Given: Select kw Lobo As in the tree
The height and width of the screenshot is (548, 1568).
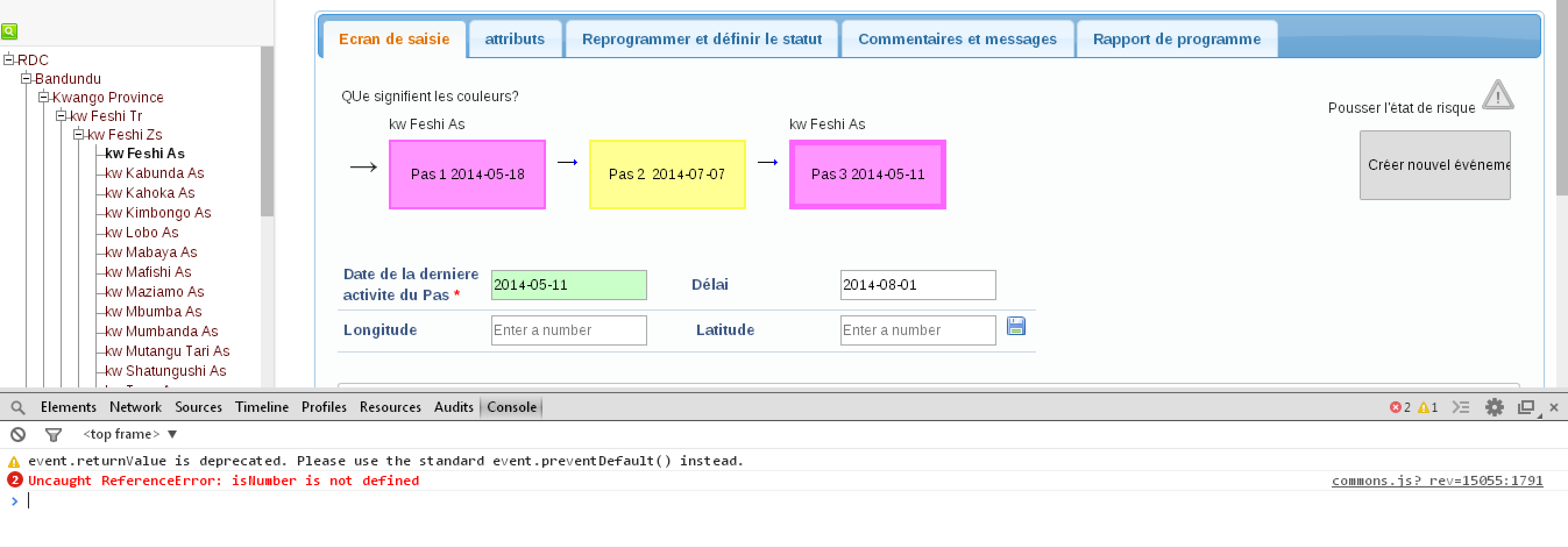Looking at the screenshot, I should click(x=142, y=232).
